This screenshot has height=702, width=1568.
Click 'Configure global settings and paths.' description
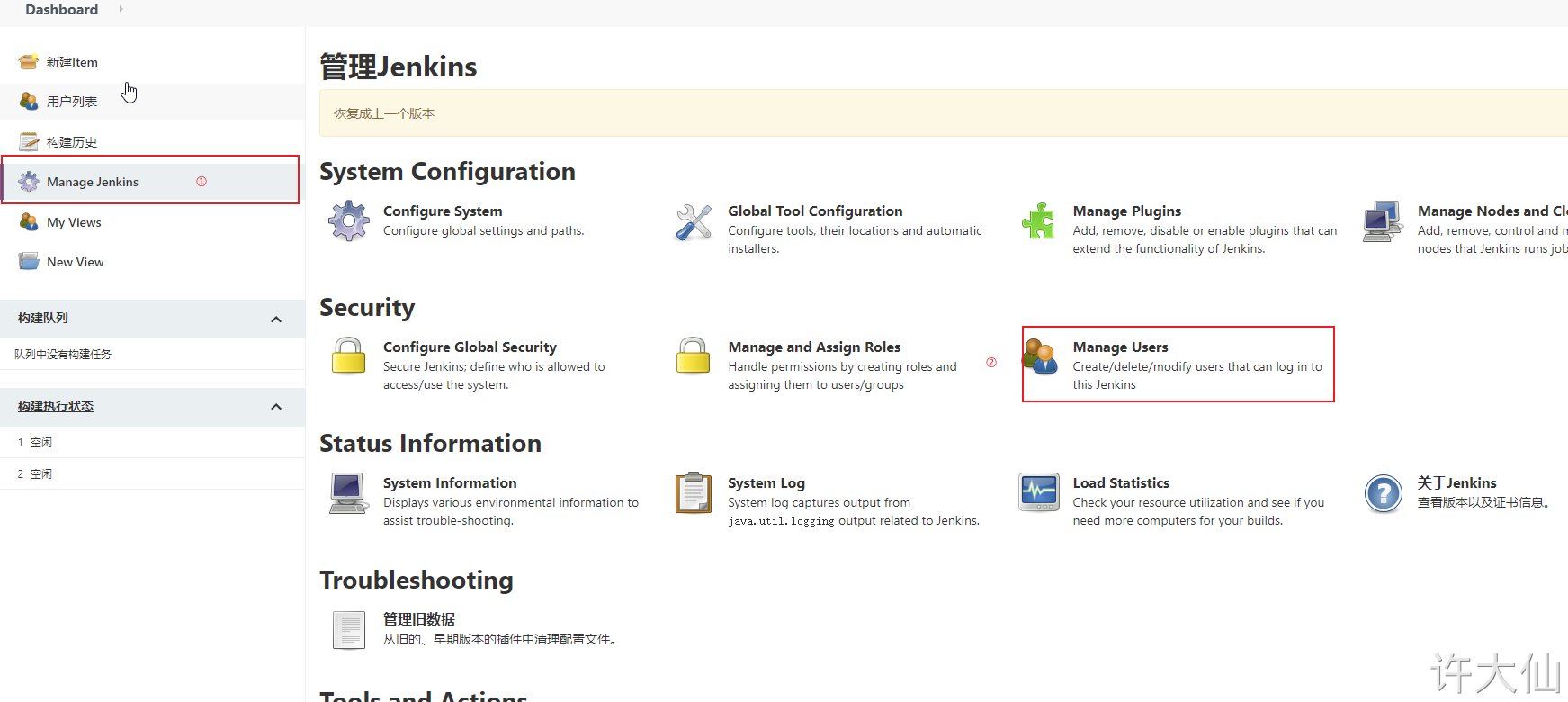pyautogui.click(x=483, y=230)
